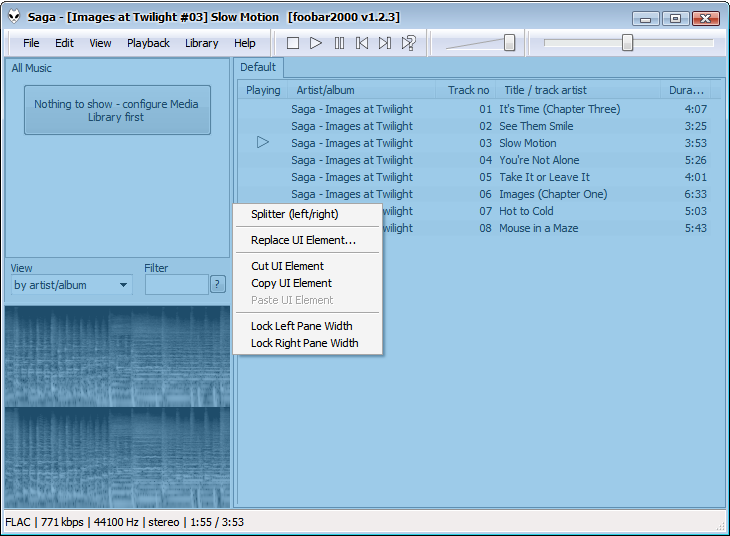Image resolution: width=730 pixels, height=536 pixels.
Task: Click the Stop playback button
Action: [x=293, y=43]
